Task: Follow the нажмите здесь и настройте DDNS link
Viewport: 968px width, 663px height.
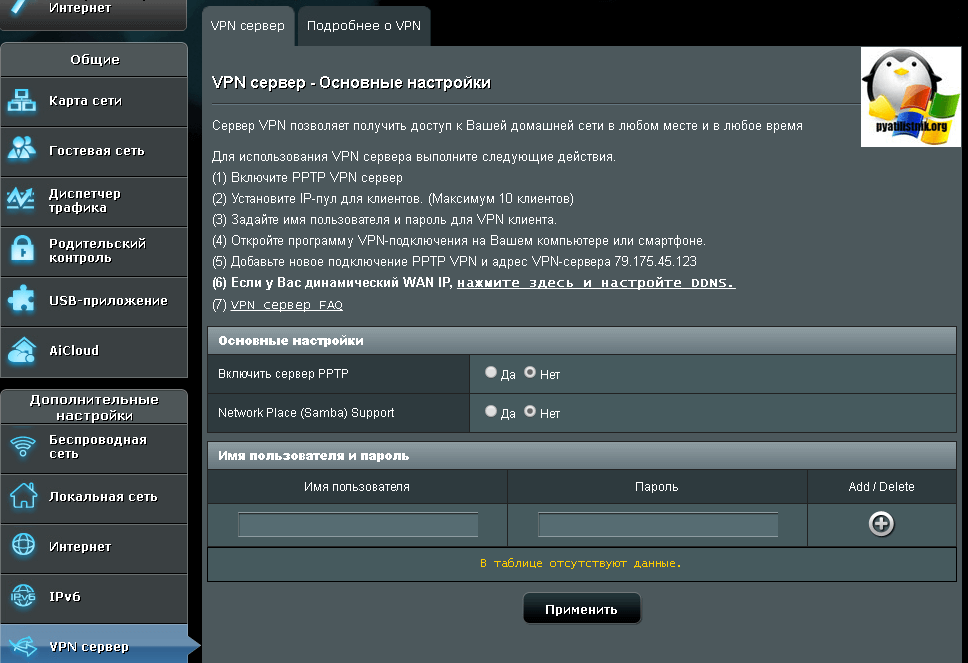Action: click(x=596, y=283)
